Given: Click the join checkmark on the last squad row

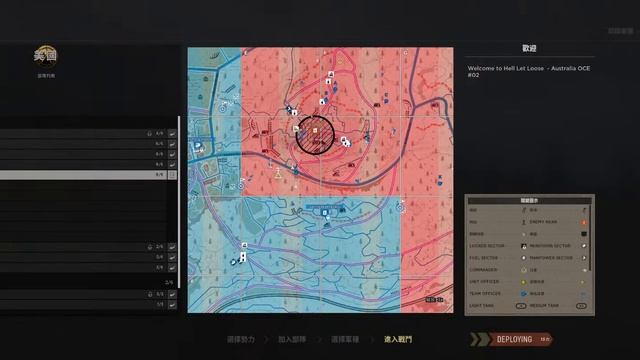Looking at the screenshot, I should point(172,304).
